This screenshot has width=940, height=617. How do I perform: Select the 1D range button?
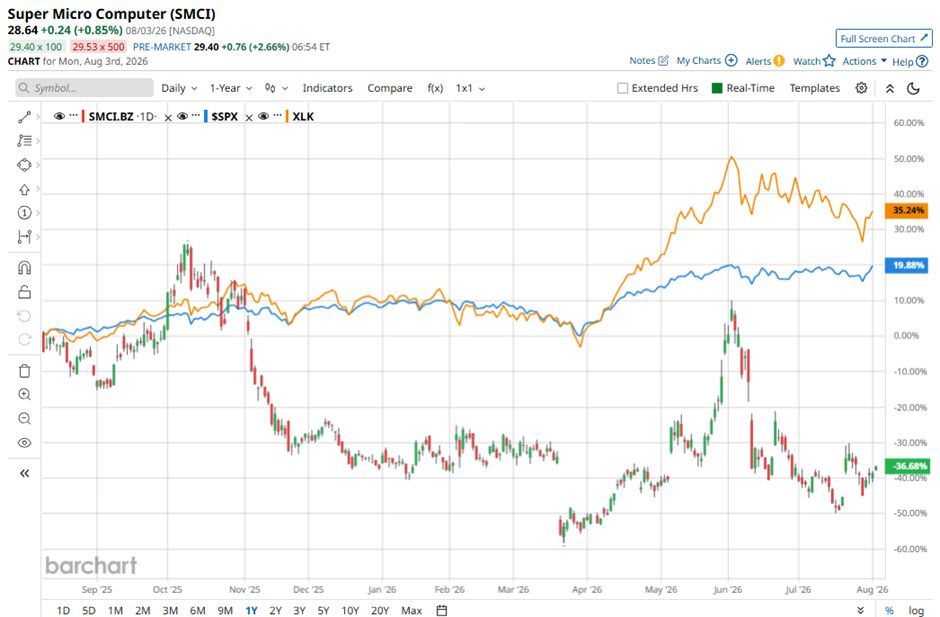[63, 610]
